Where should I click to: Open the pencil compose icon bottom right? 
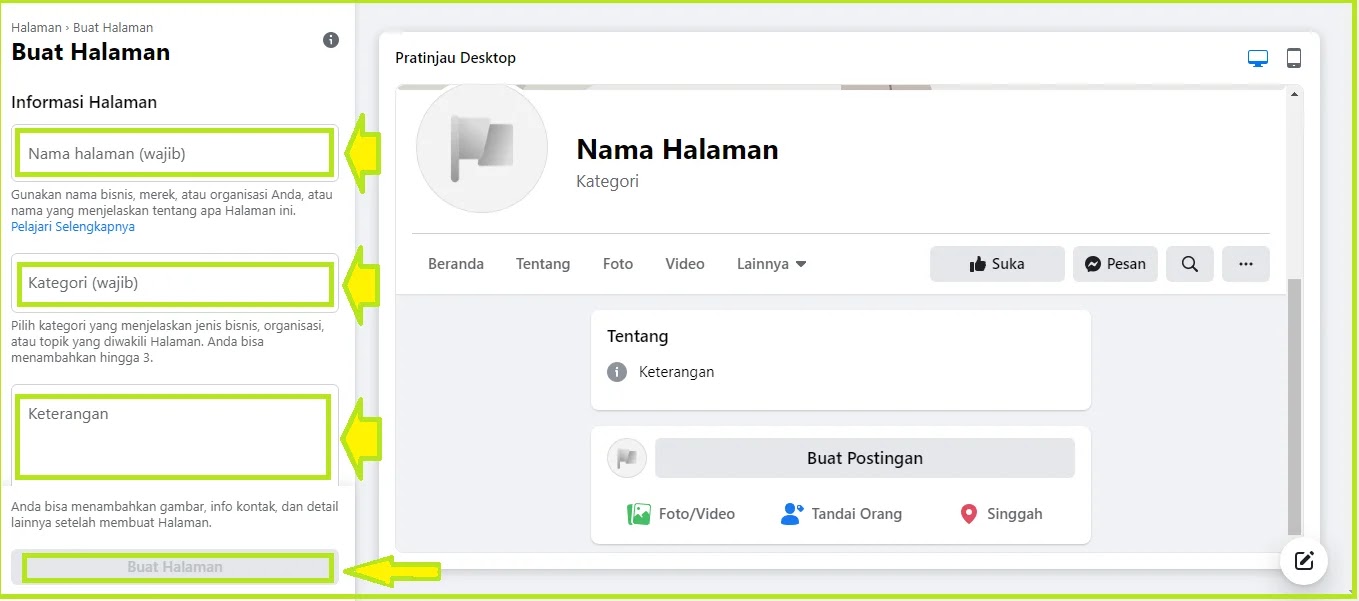pos(1303,561)
